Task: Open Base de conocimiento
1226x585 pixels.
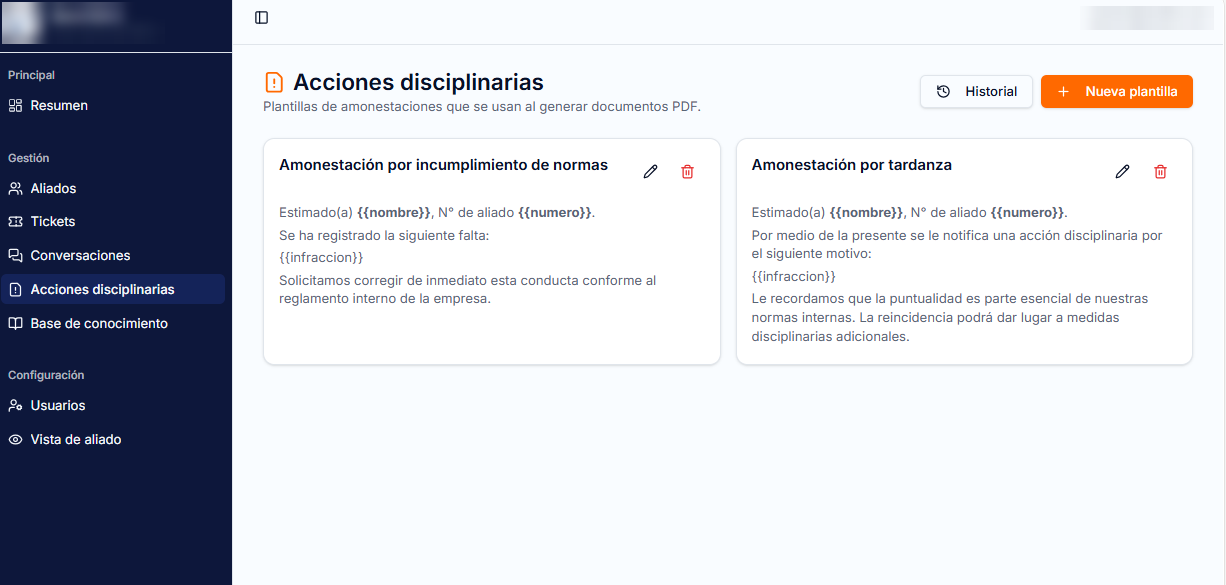Action: [113, 323]
